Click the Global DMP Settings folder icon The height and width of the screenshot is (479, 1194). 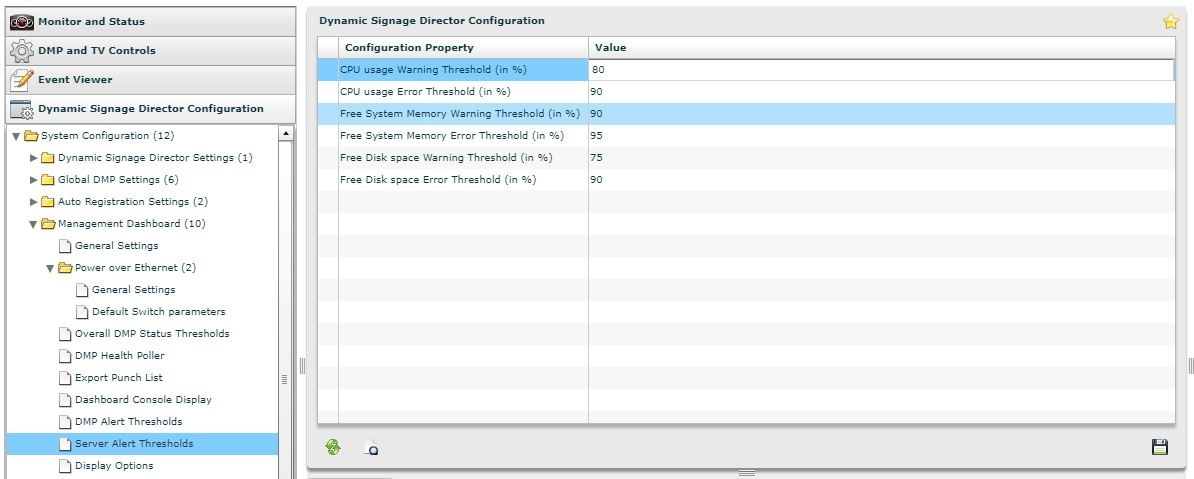pos(48,180)
